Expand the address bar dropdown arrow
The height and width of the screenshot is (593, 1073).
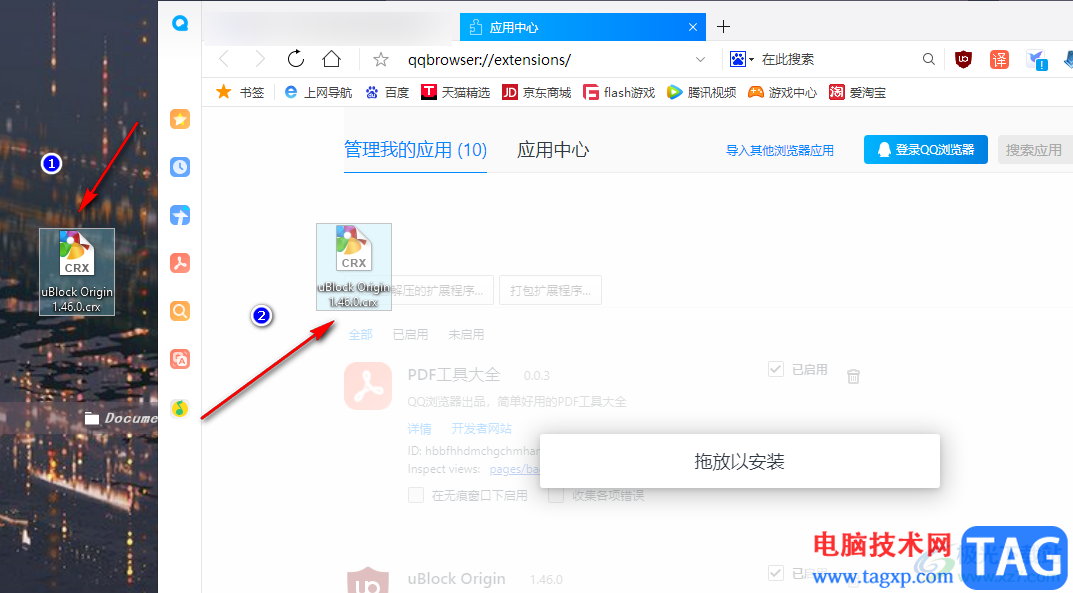tap(700, 60)
